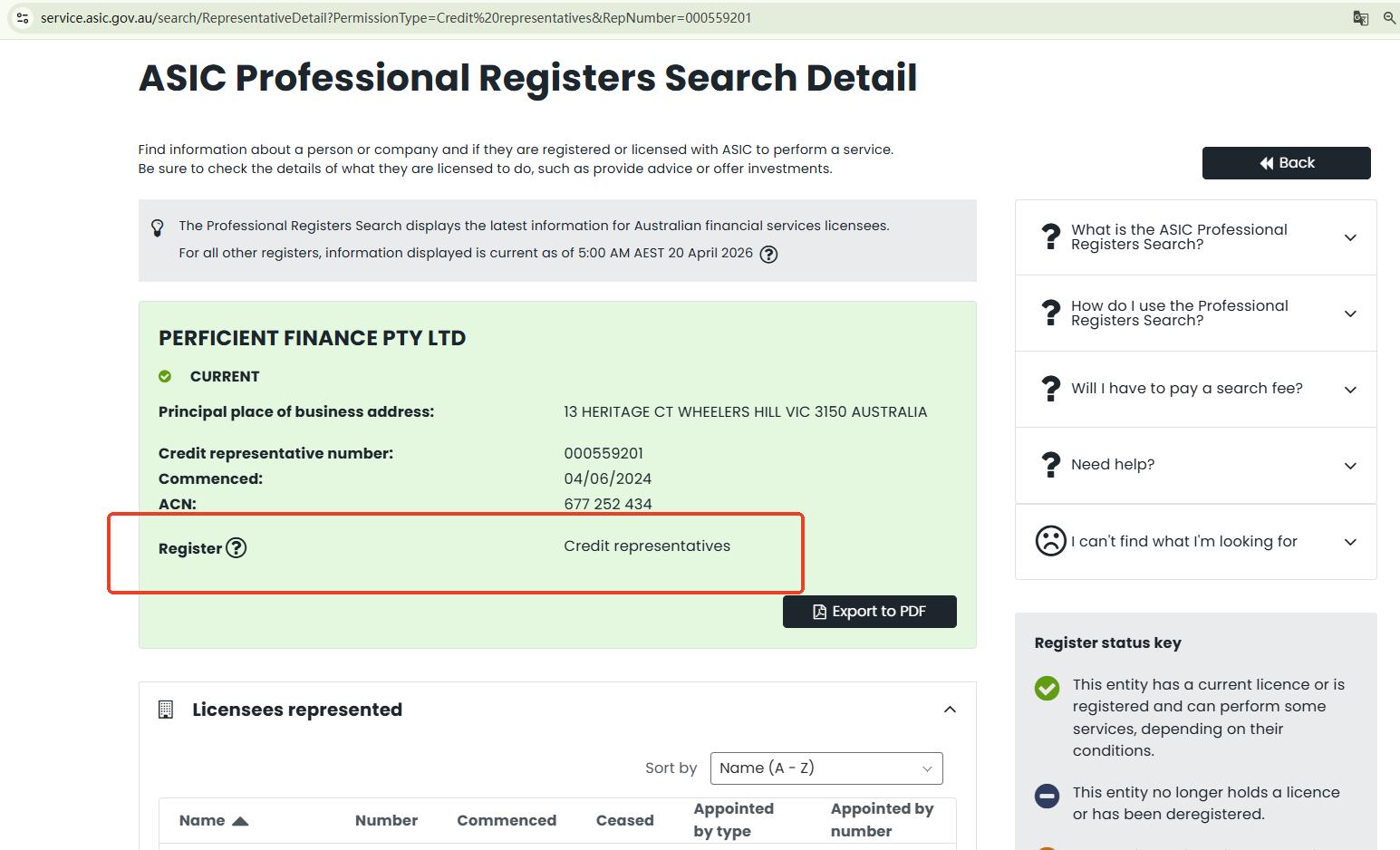Click Export to PDF button
Screen dimensions: 1400x850
[x=869, y=612]
